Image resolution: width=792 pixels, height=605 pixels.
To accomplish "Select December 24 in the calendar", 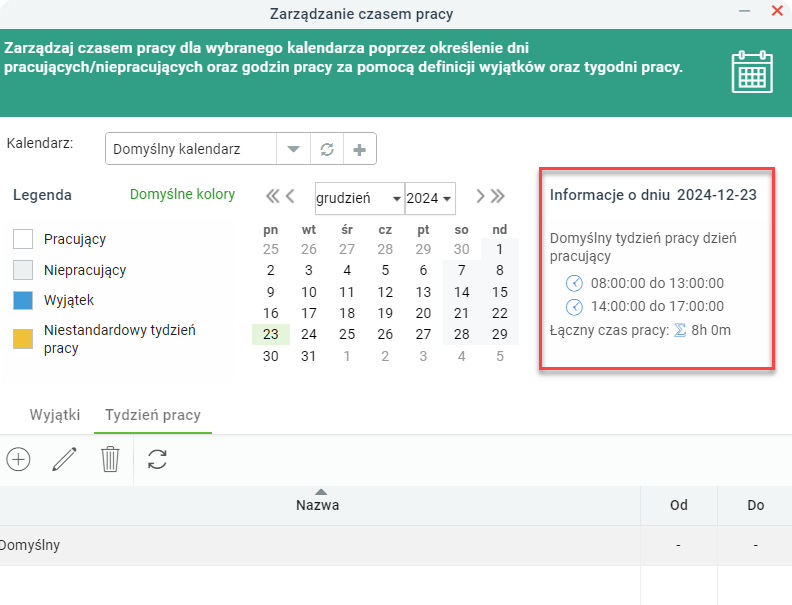I will pyautogui.click(x=309, y=334).
